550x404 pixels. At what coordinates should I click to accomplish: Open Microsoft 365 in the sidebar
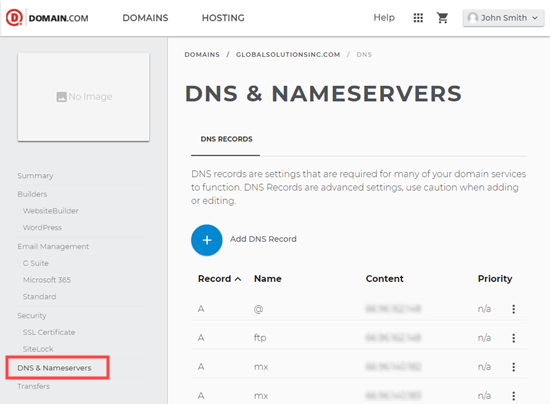click(47, 280)
